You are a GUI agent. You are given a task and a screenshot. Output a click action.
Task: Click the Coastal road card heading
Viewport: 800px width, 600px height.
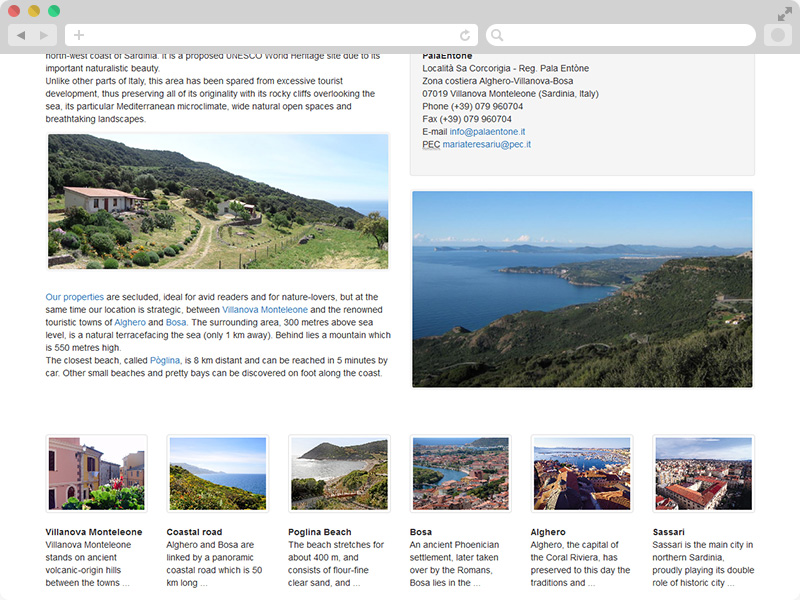pos(194,532)
